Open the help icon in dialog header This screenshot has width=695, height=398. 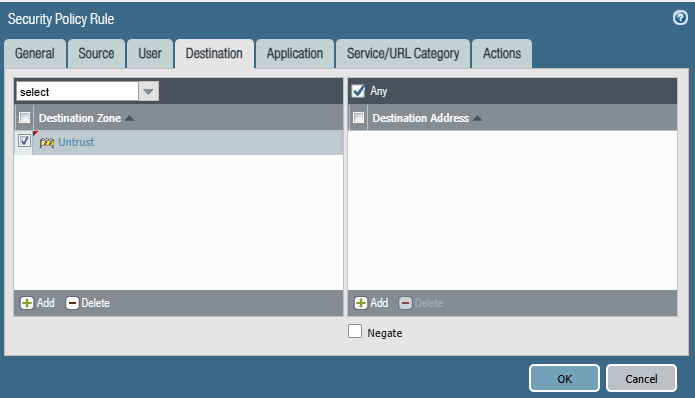tap(680, 18)
